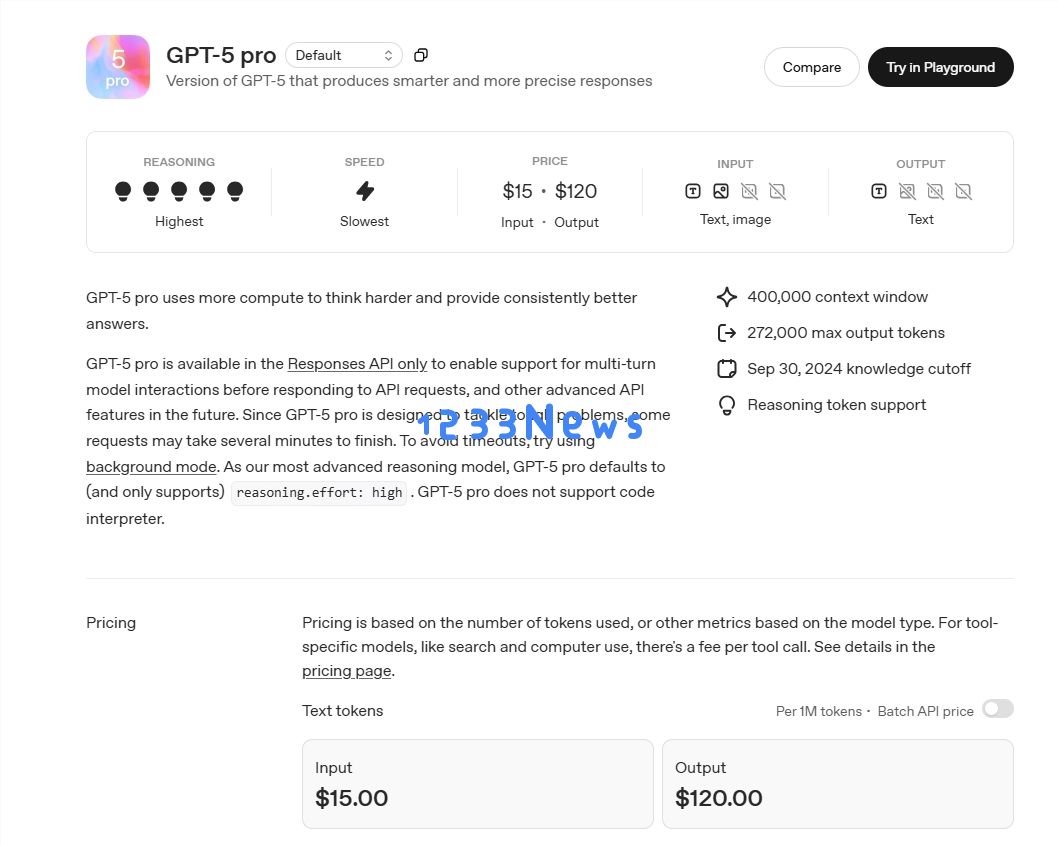Click the image input modality icon
The image size is (1058, 845).
[x=721, y=191]
